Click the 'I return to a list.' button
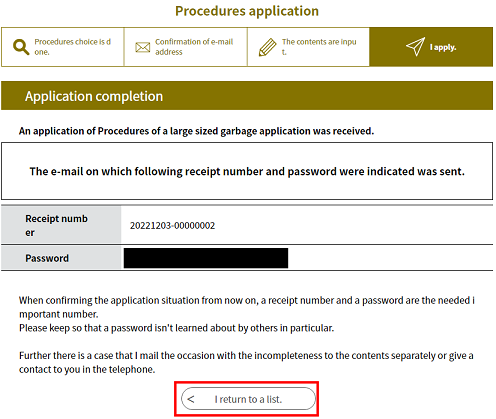The width and height of the screenshot is (496, 419). (x=248, y=399)
